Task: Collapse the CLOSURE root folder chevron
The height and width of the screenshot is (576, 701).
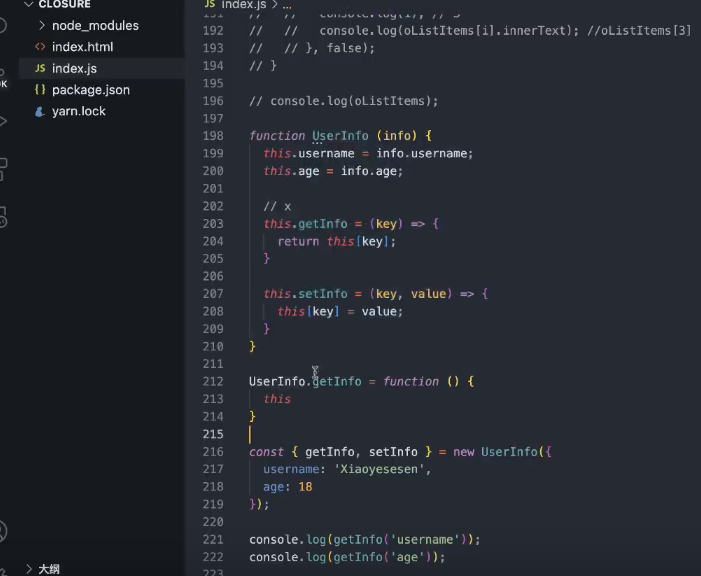Action: (29, 4)
